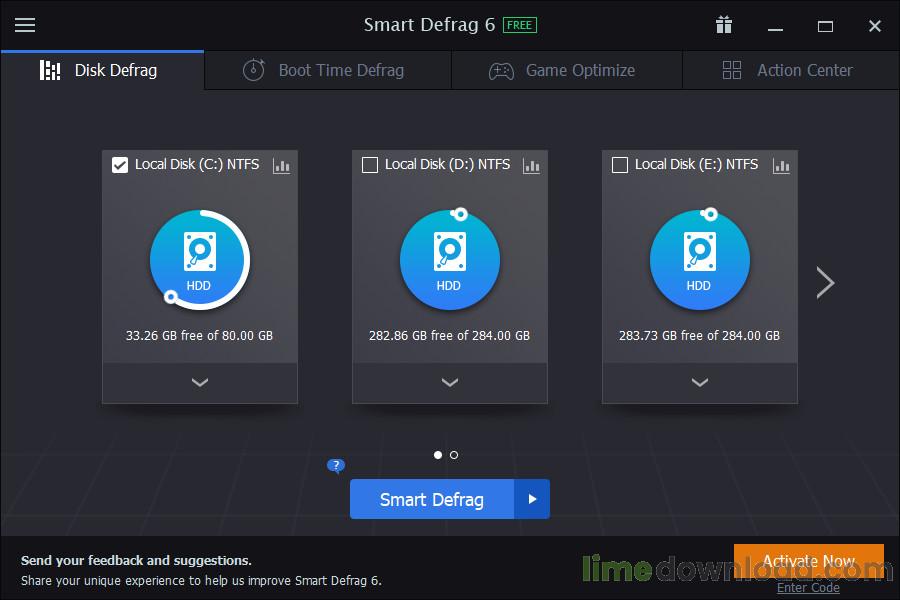Image resolution: width=900 pixels, height=600 pixels.
Task: Expand details for Local Disk (C:)
Action: tap(199, 382)
